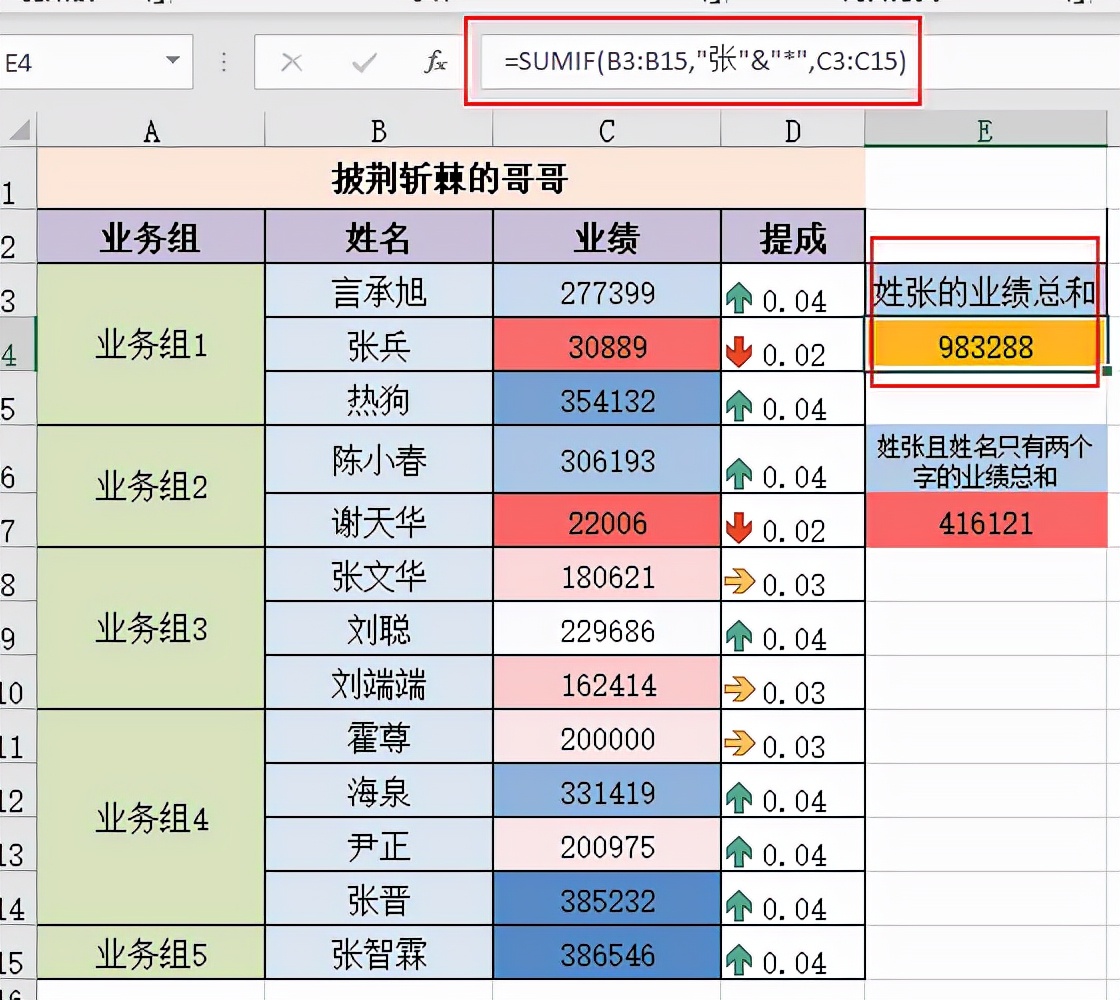Click the 业务组 header cell
The image size is (1120, 1000).
(151, 236)
